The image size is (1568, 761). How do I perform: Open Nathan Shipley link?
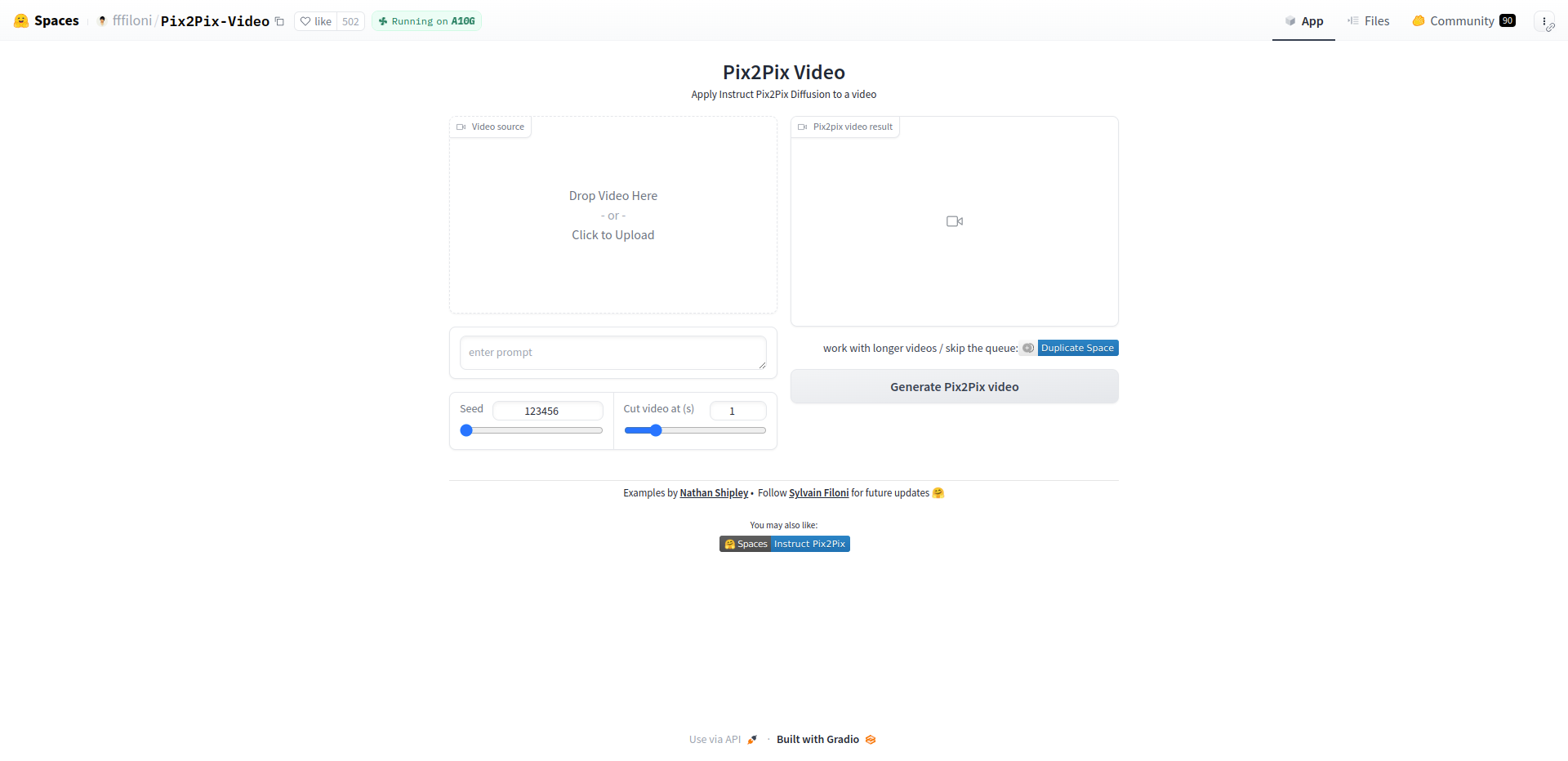tap(714, 493)
